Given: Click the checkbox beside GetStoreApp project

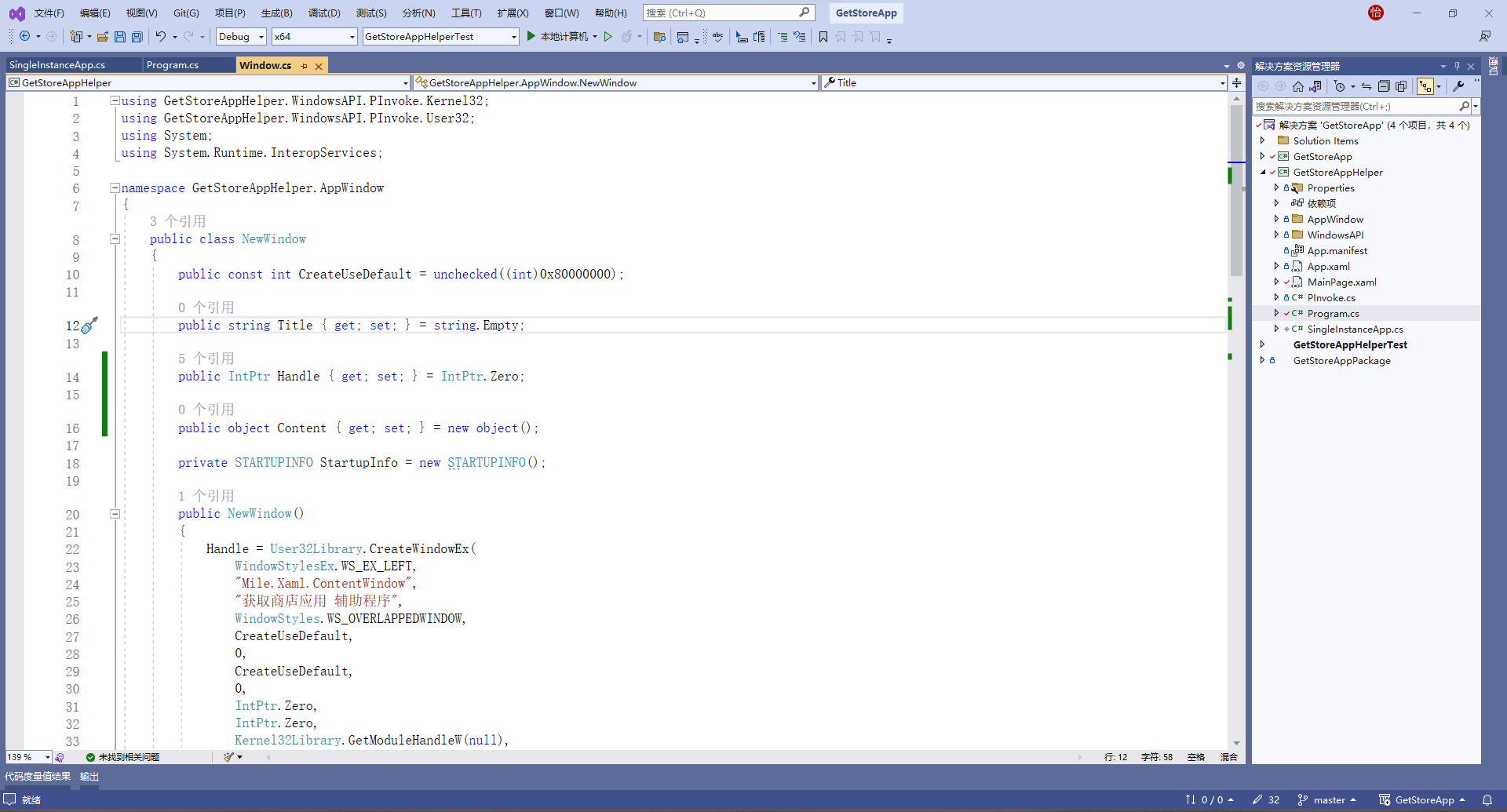Looking at the screenshot, I should (1272, 156).
